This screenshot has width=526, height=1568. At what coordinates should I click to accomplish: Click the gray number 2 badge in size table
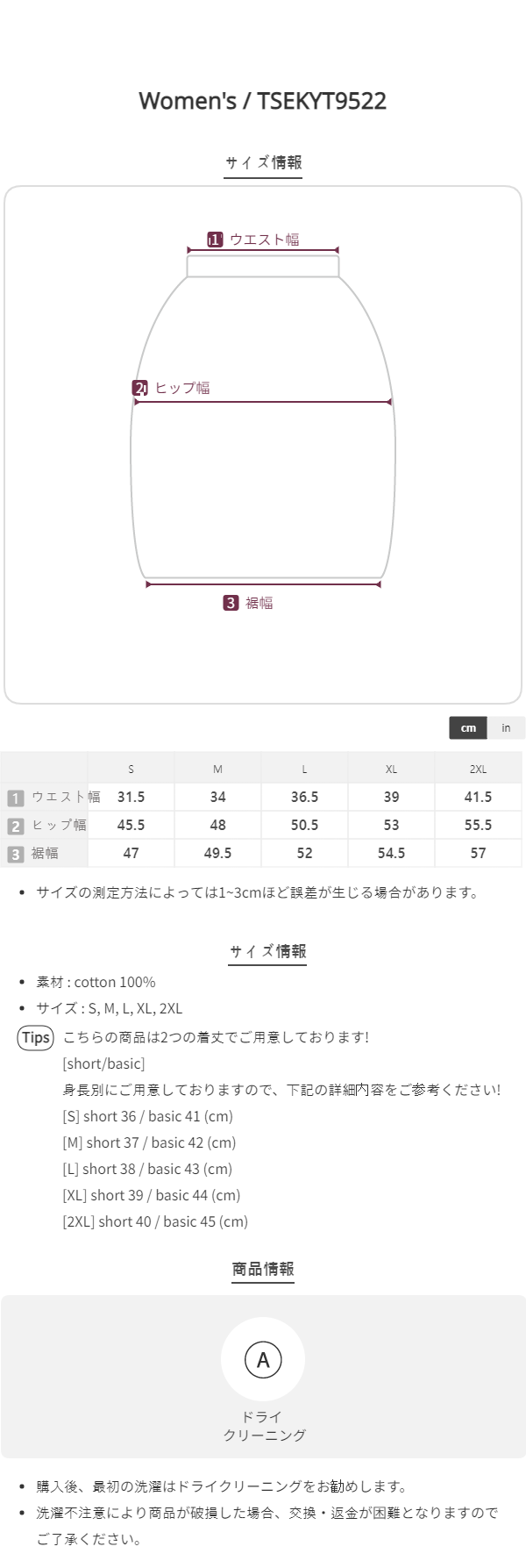15,826
